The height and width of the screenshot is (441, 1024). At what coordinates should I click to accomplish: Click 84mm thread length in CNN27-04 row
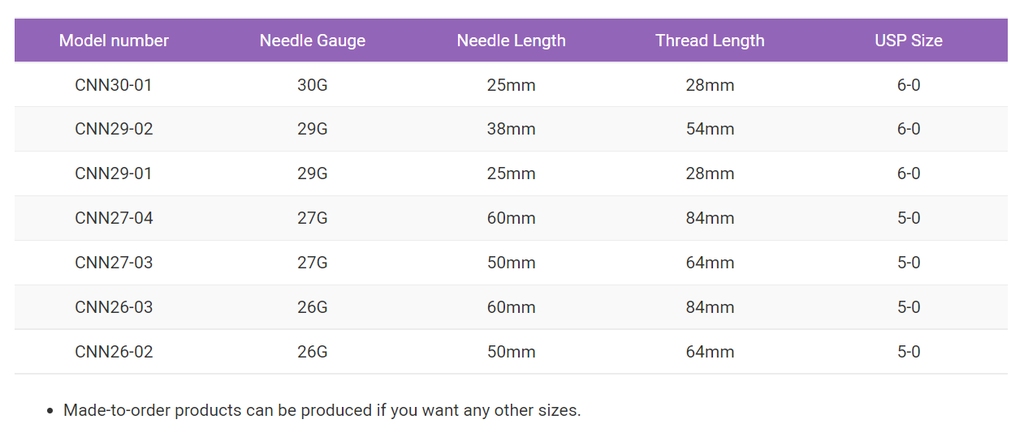(710, 218)
